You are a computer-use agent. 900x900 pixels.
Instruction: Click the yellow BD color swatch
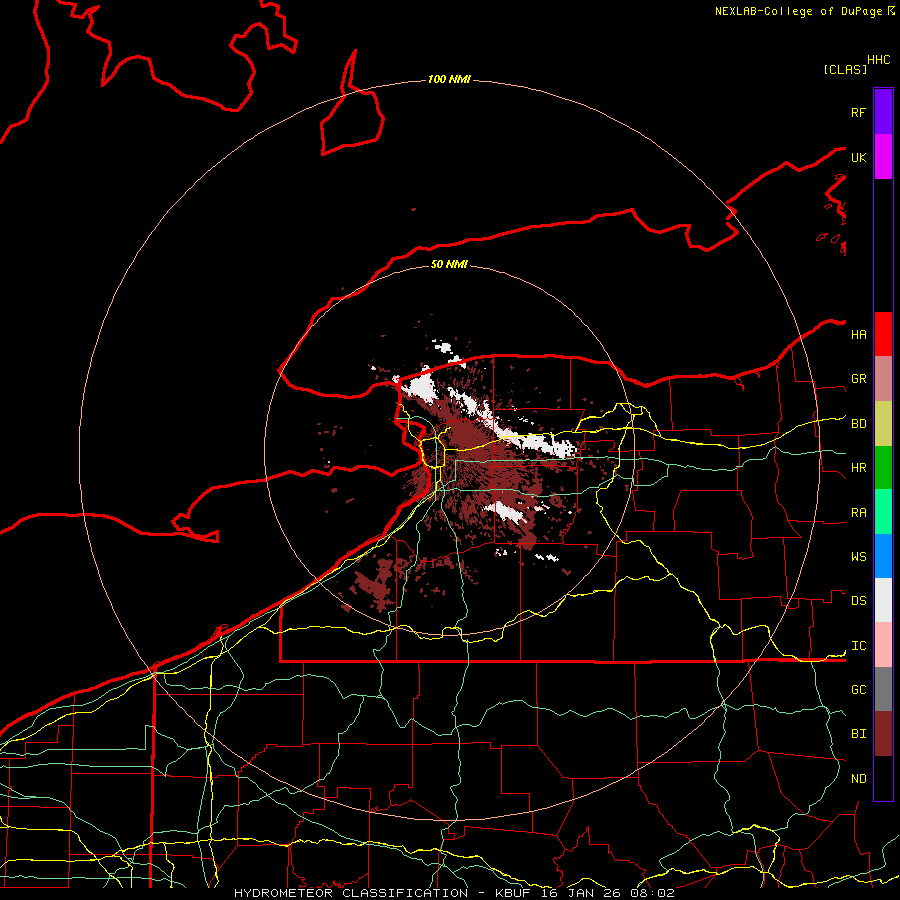pyautogui.click(x=883, y=424)
